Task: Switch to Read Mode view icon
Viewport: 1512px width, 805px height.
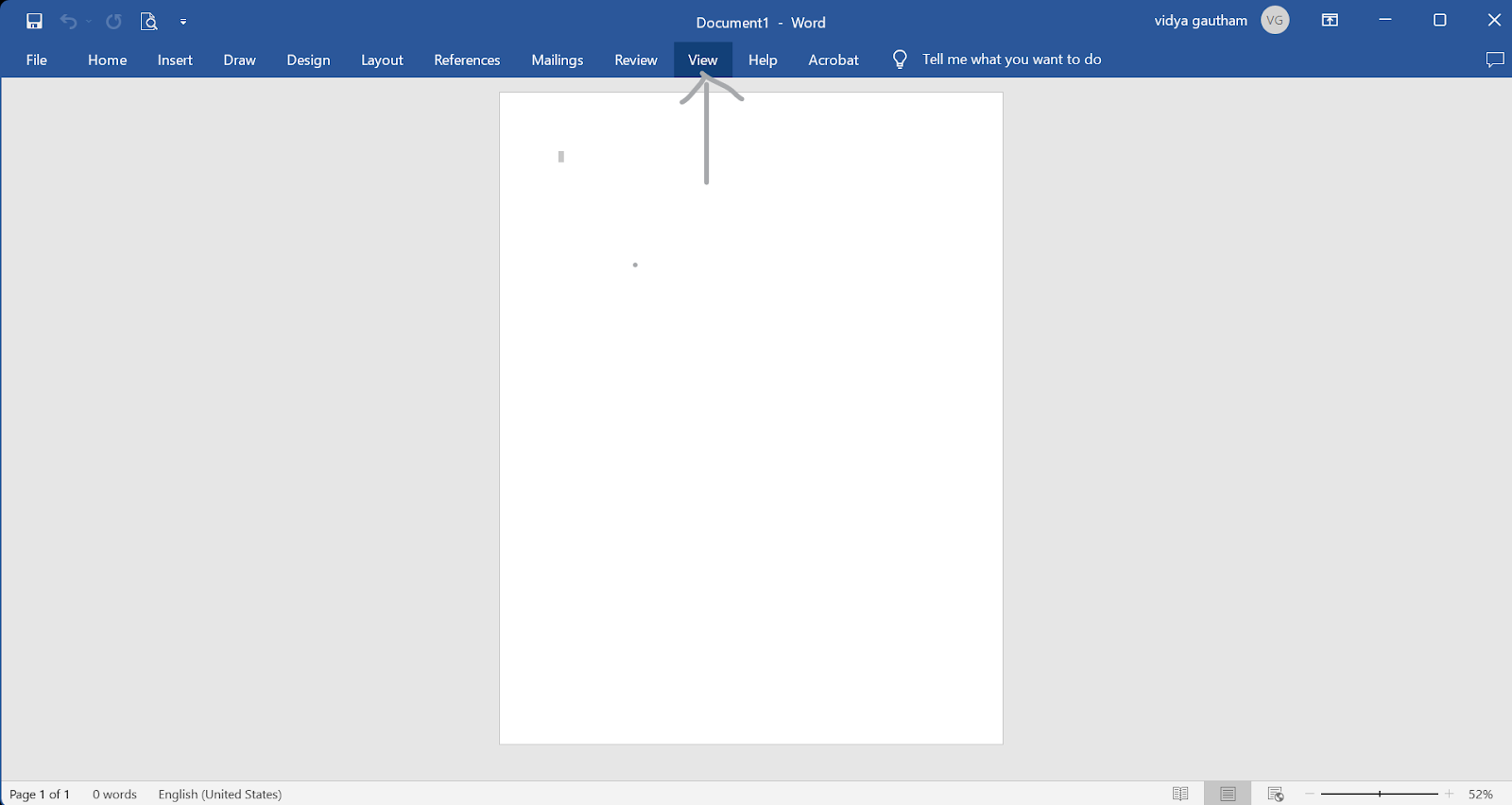Action: click(1180, 794)
